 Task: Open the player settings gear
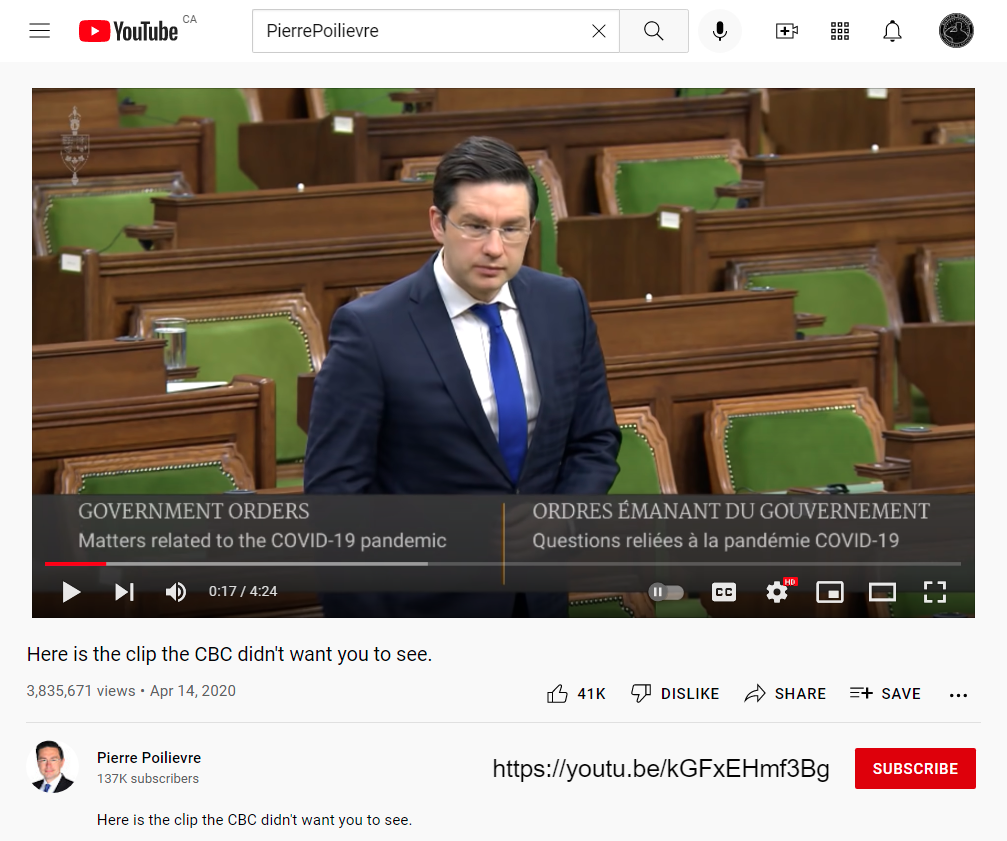777,591
